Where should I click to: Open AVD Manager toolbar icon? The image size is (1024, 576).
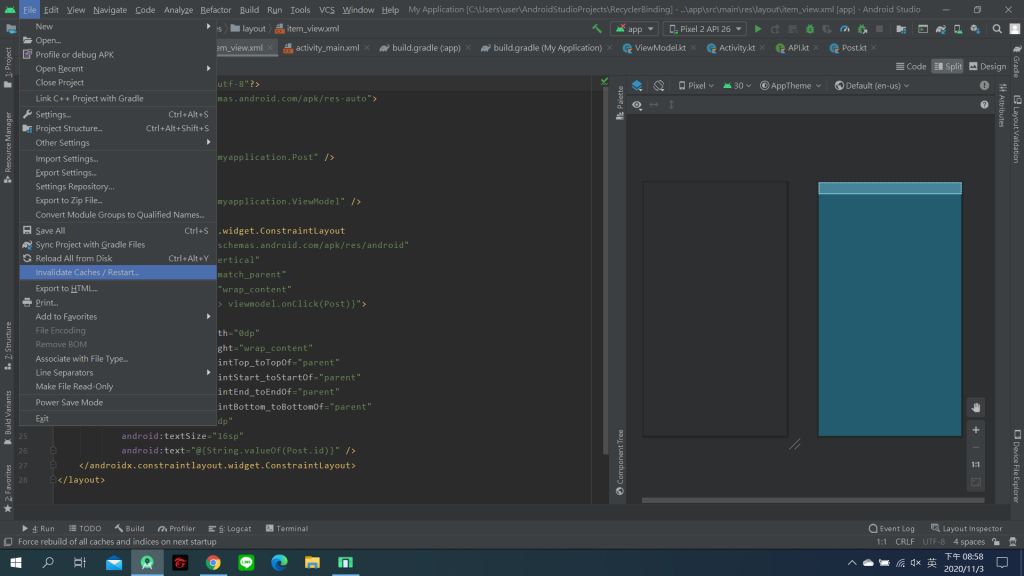(958, 29)
